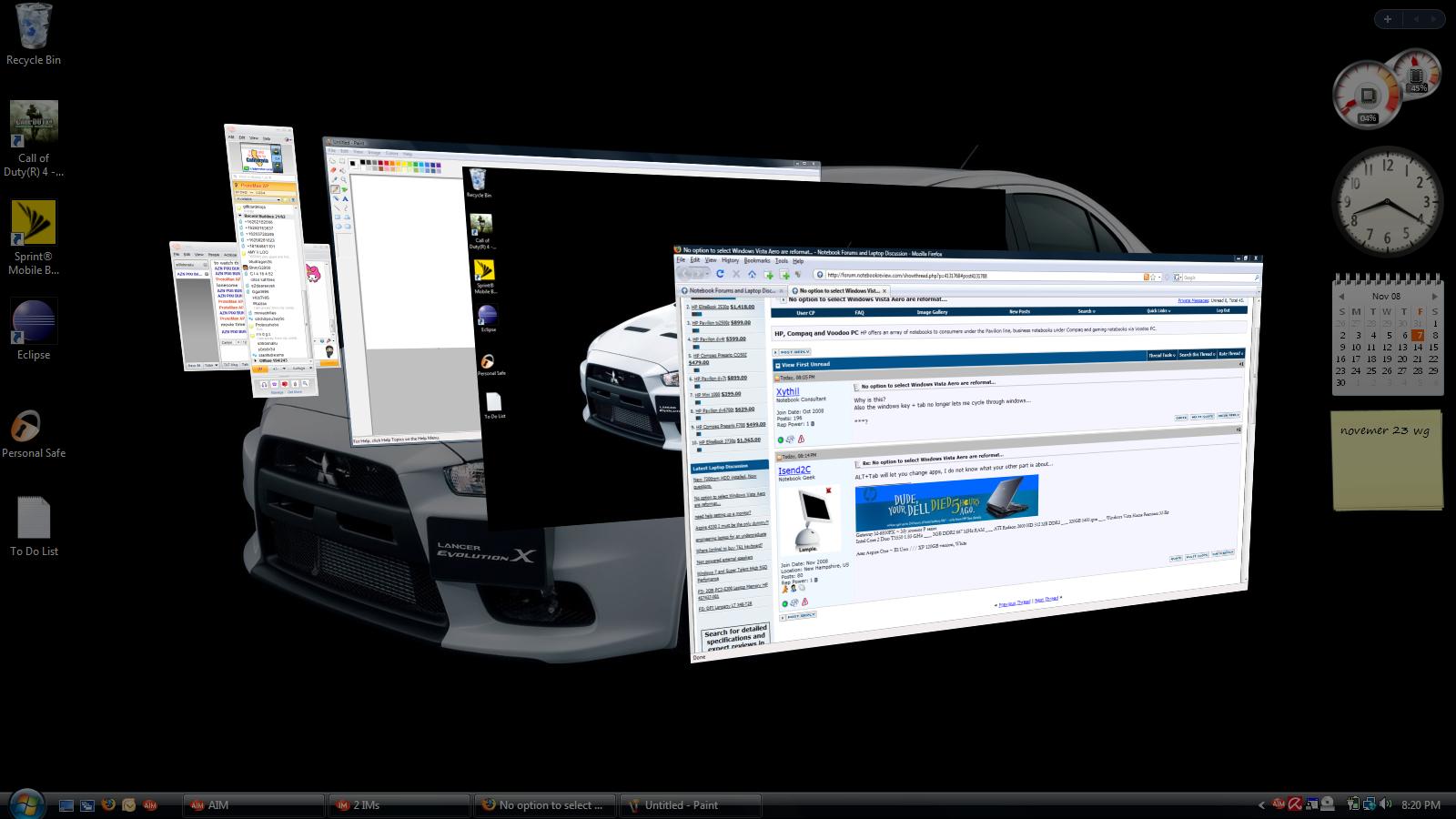Click Show Desktop in Quick Launch
The width and height of the screenshot is (1456, 819).
pyautogui.click(x=66, y=805)
